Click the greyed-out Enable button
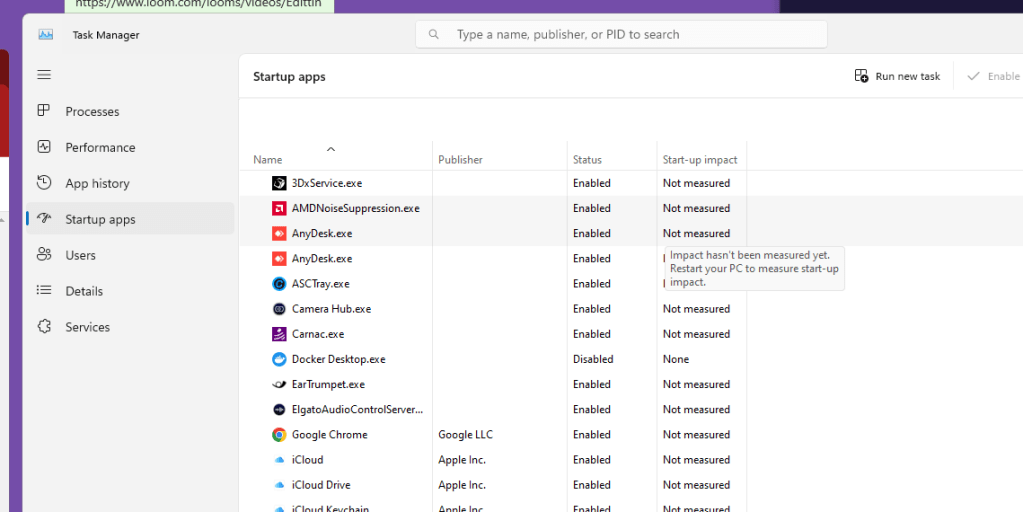The width and height of the screenshot is (1023, 512). point(993,76)
